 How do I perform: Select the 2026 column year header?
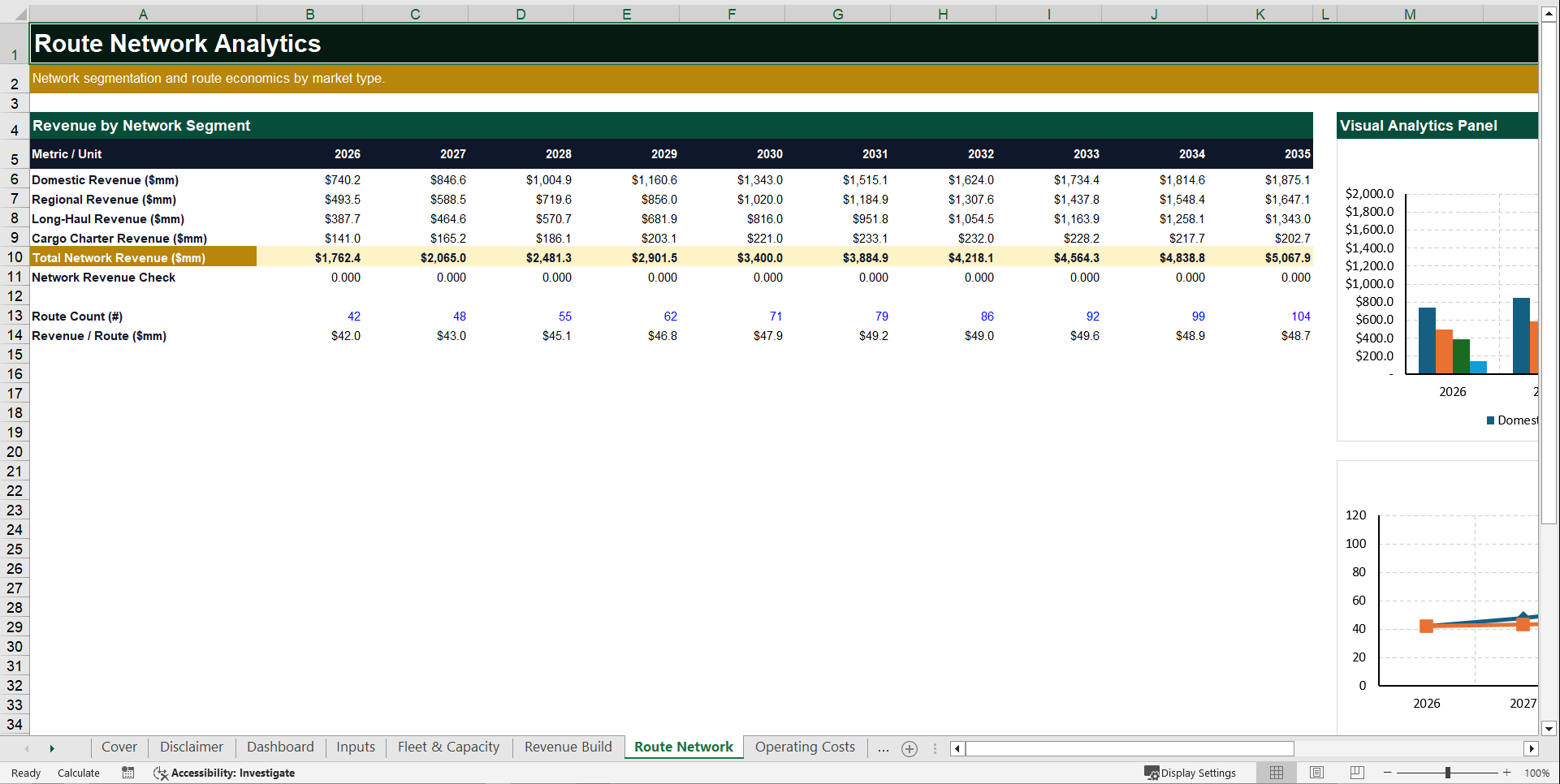click(310, 153)
